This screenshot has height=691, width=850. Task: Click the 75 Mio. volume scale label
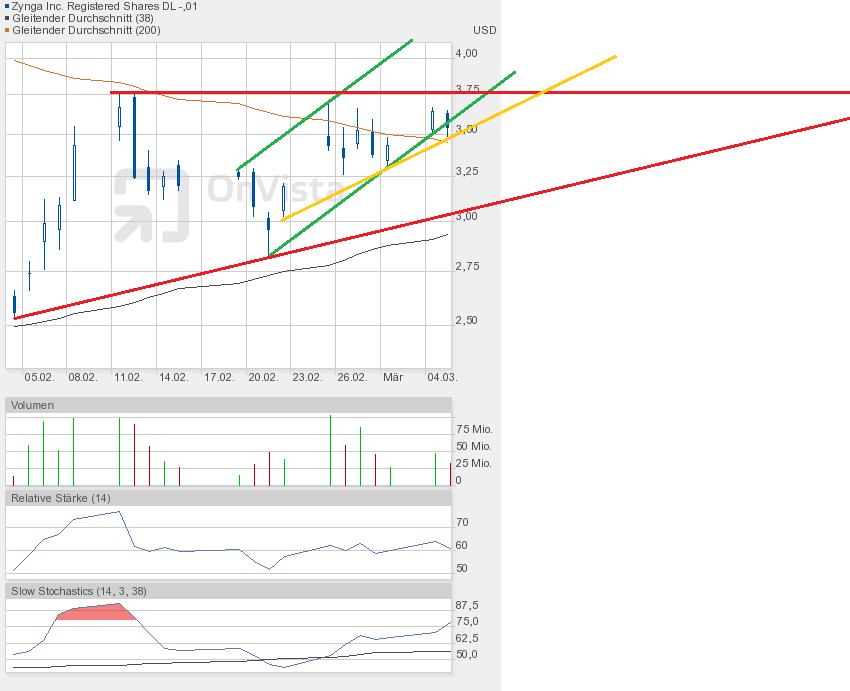pos(474,429)
